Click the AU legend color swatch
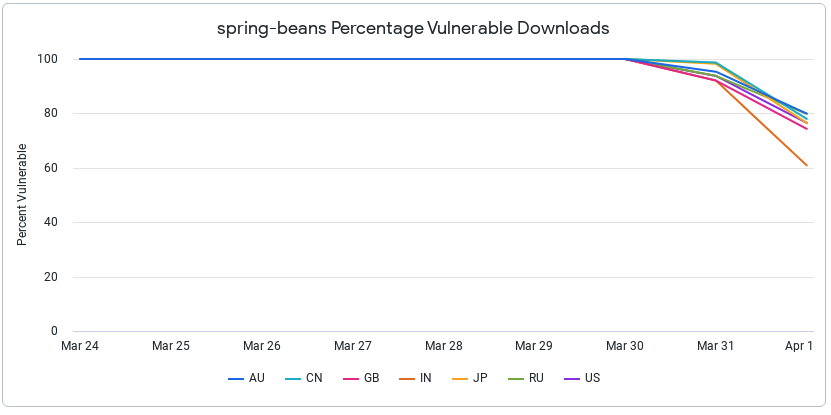Image resolution: width=831 pixels, height=415 pixels. [x=236, y=379]
